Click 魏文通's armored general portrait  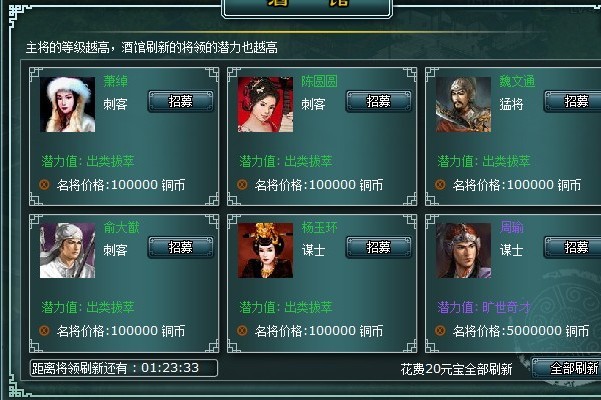click(463, 104)
